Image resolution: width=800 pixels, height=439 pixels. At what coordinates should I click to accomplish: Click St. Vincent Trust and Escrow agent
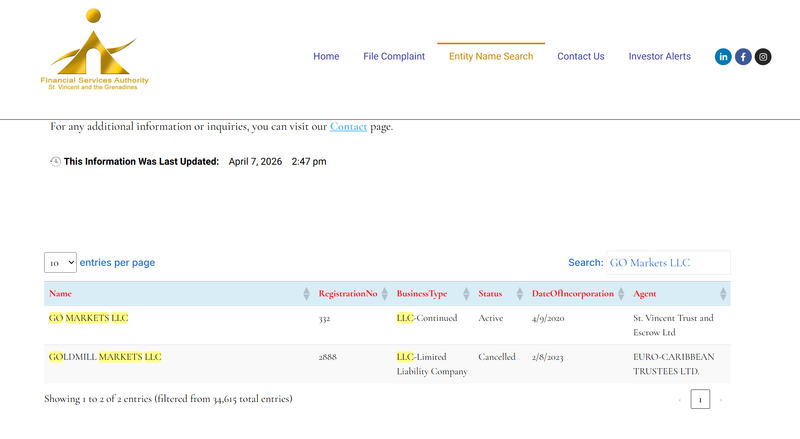673,325
